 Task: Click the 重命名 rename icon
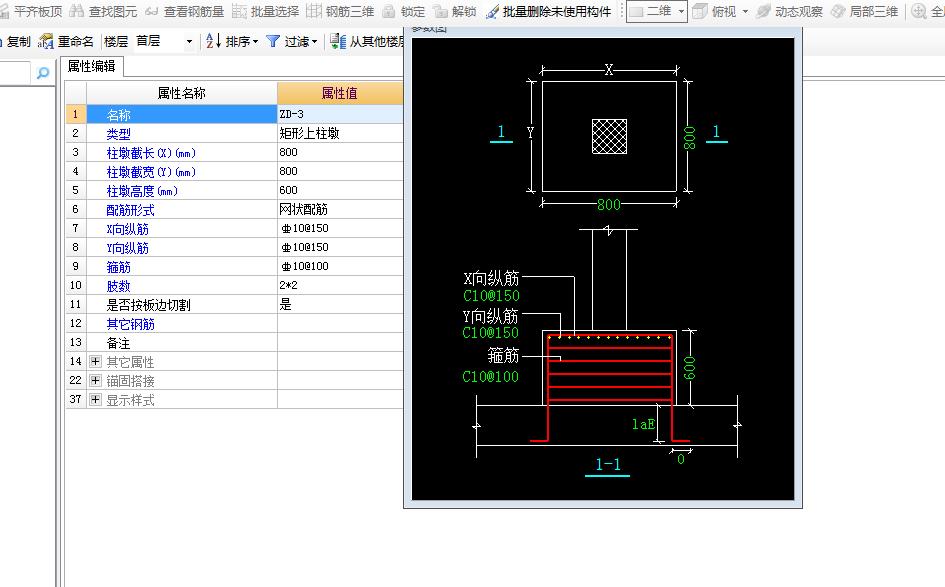click(x=45, y=41)
